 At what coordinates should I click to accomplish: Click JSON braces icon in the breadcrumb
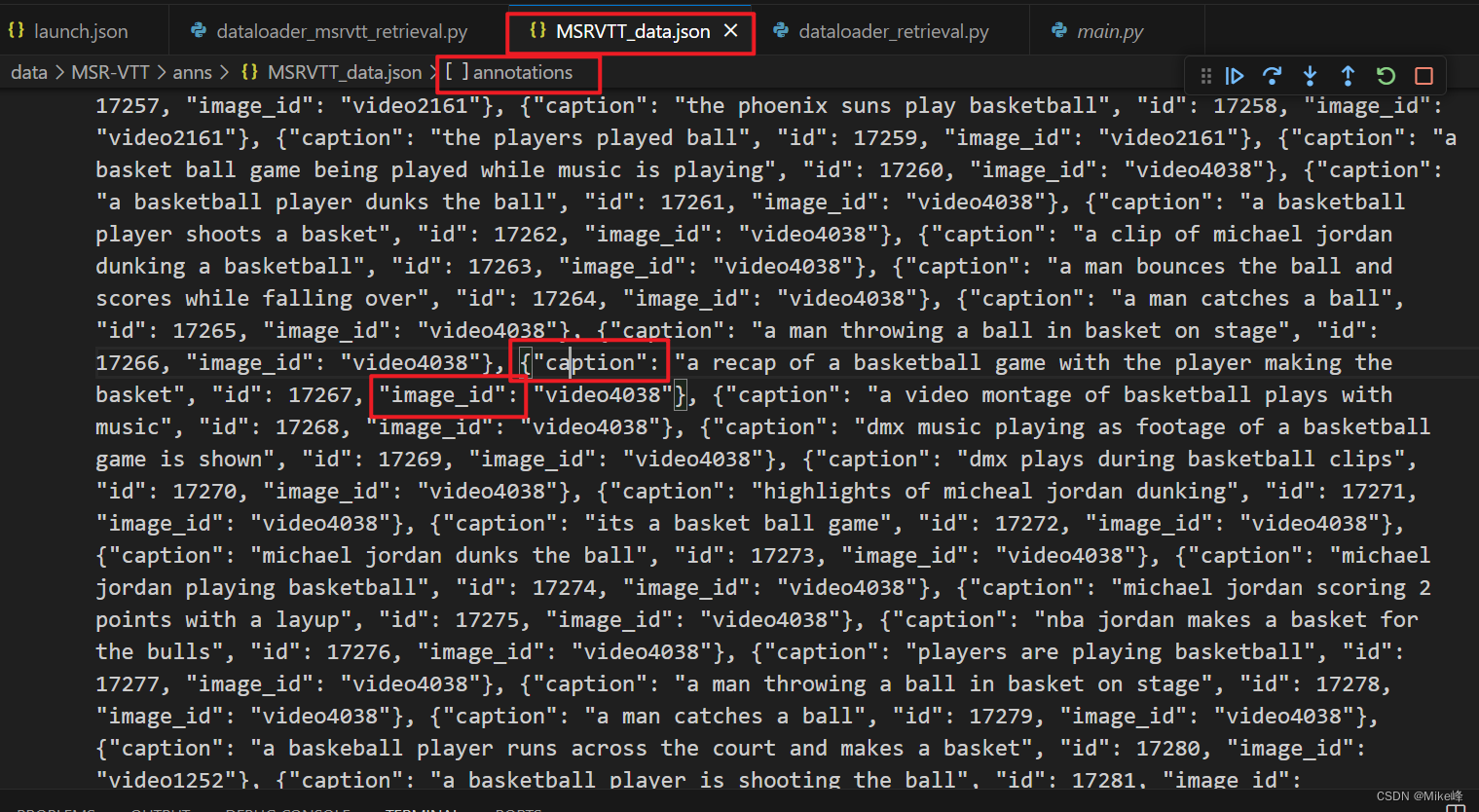[249, 71]
